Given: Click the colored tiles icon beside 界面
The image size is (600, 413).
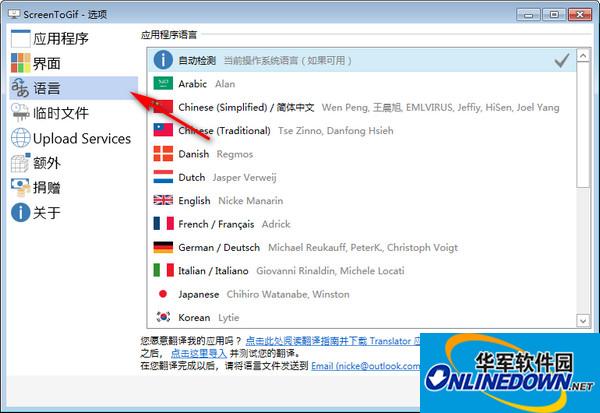Looking at the screenshot, I should [21, 63].
